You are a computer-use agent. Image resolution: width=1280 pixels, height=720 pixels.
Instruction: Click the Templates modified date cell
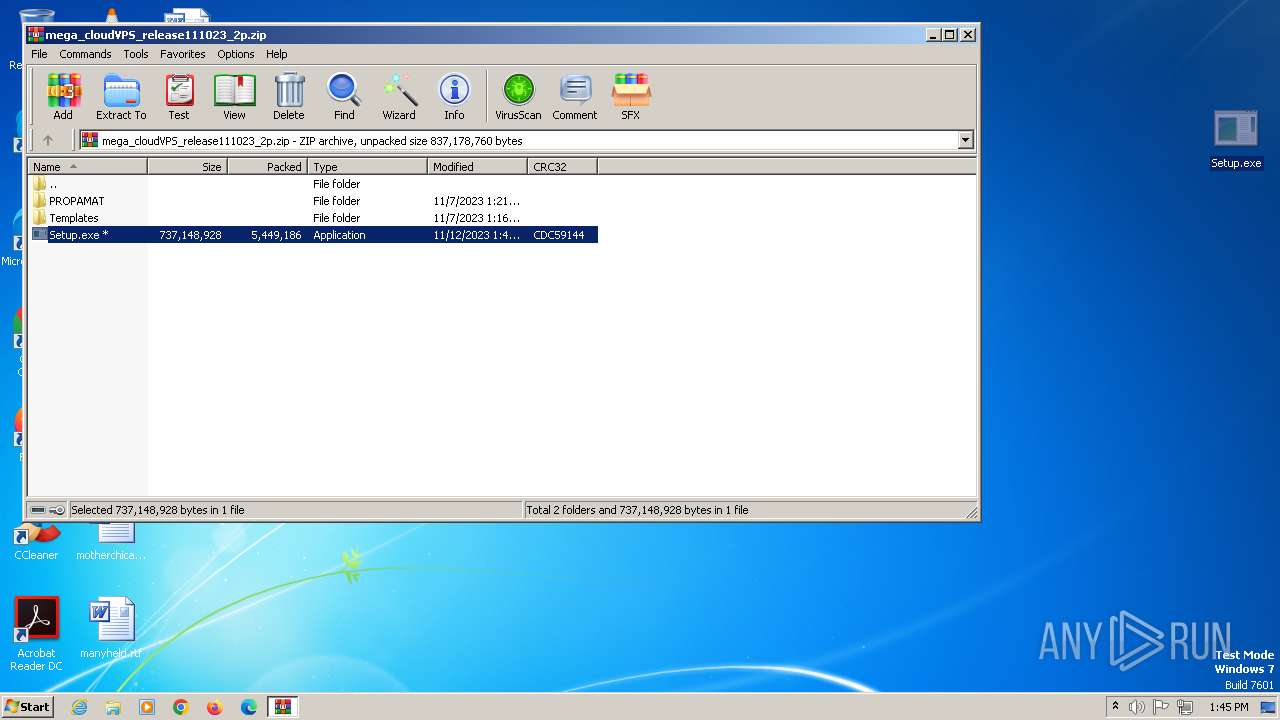pos(477,218)
